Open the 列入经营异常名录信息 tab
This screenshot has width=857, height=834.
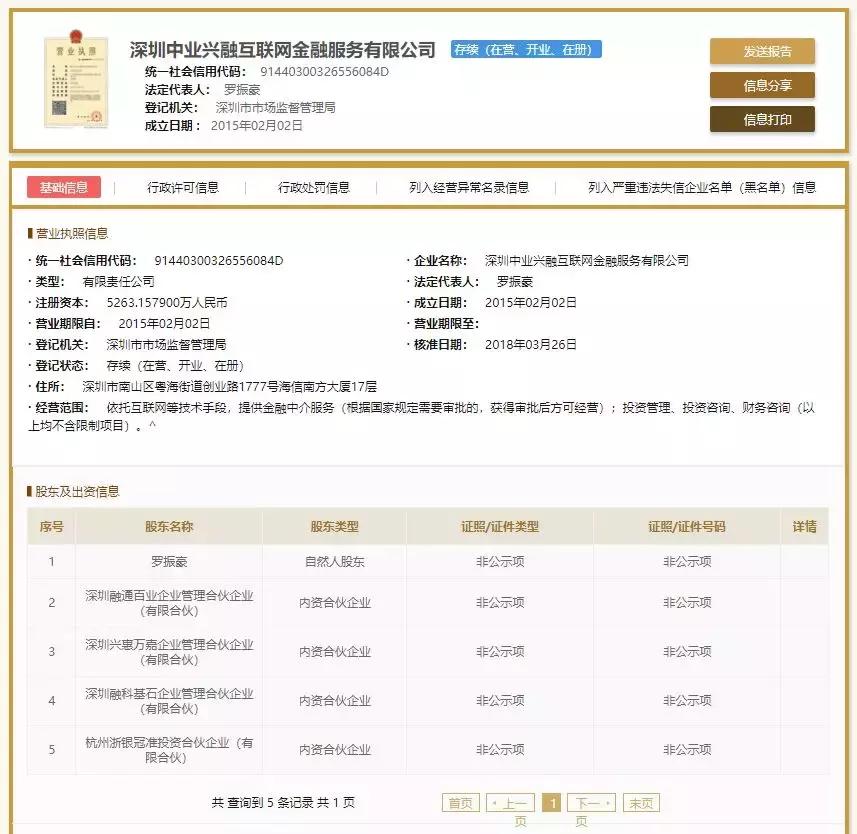pos(470,186)
